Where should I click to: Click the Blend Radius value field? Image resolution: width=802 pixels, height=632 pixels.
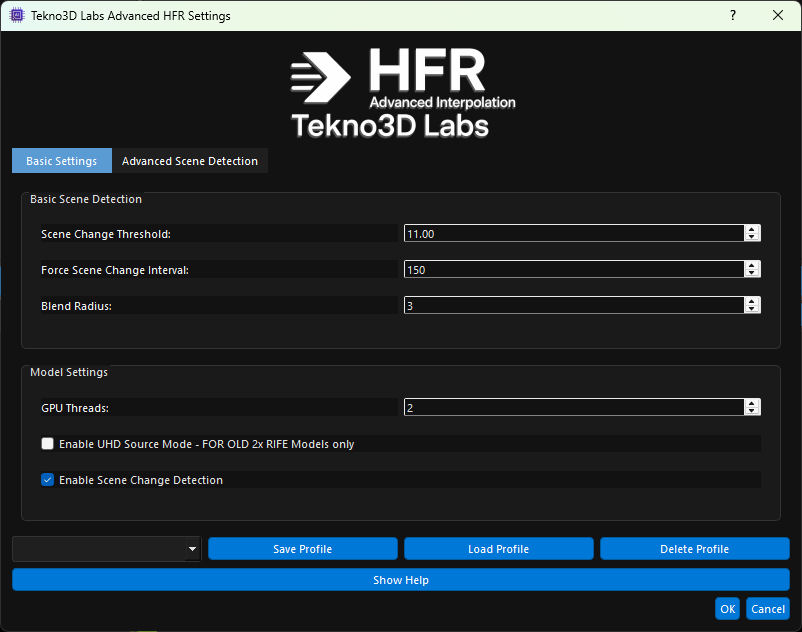(574, 305)
